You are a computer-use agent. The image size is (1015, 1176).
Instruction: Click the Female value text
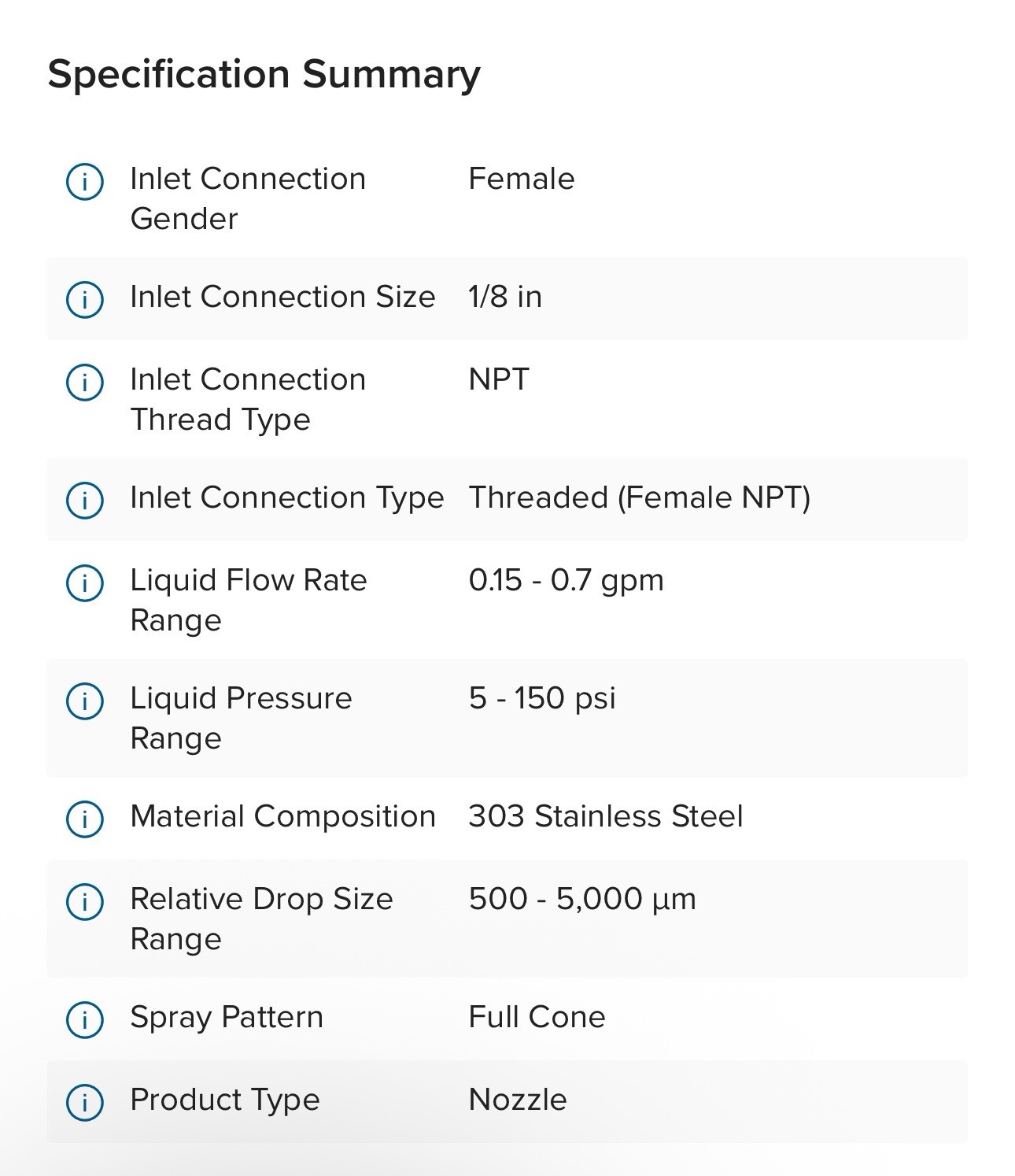pos(522,179)
